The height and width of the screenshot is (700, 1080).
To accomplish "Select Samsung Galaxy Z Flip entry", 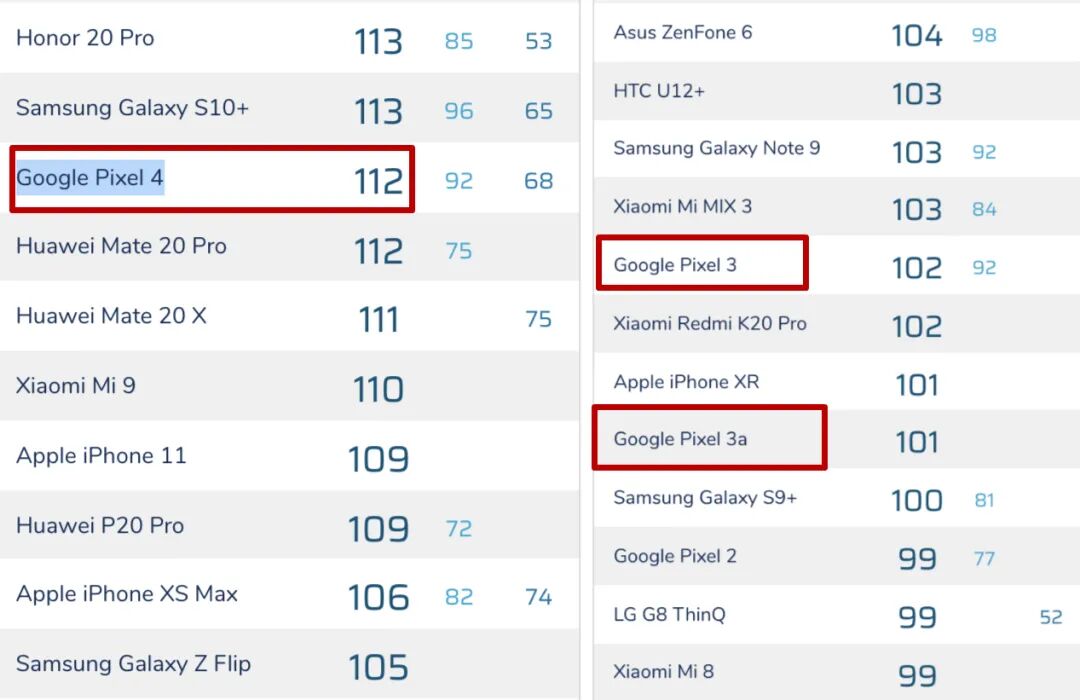I will click(x=133, y=664).
